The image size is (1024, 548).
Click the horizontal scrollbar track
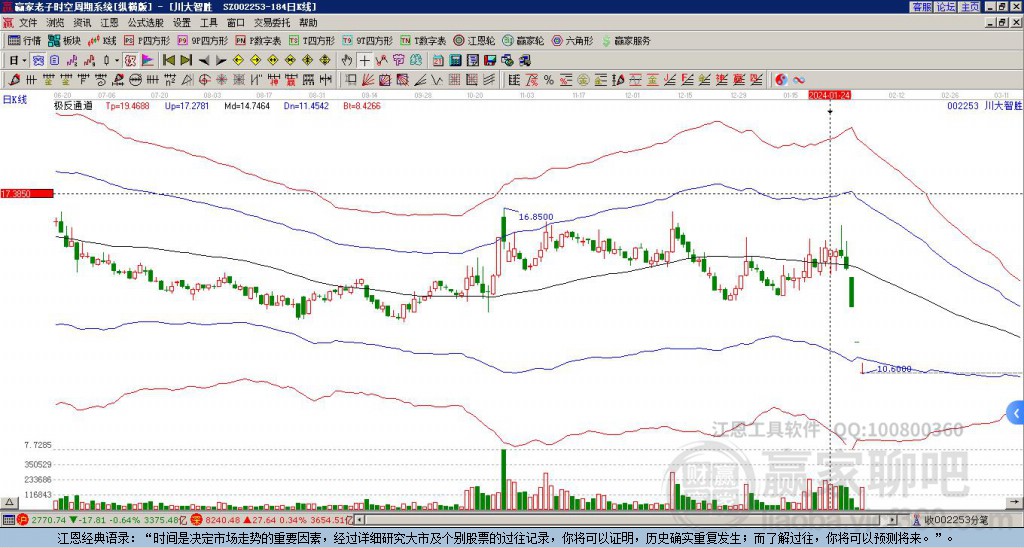click(x=627, y=520)
